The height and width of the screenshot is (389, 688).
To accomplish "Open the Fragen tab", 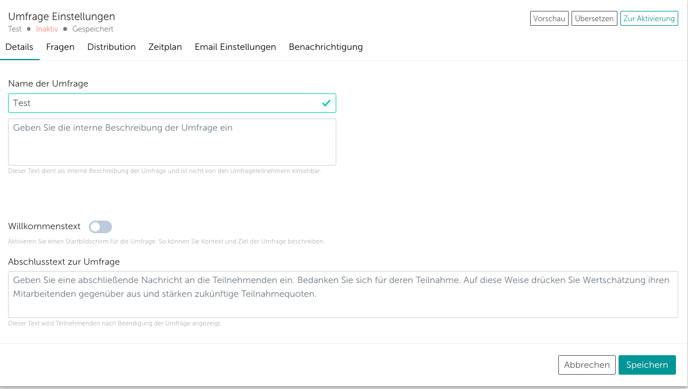I will click(60, 47).
